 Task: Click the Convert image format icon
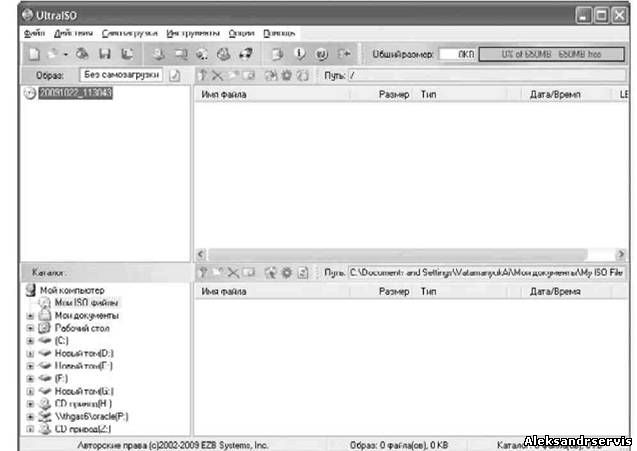[202, 54]
